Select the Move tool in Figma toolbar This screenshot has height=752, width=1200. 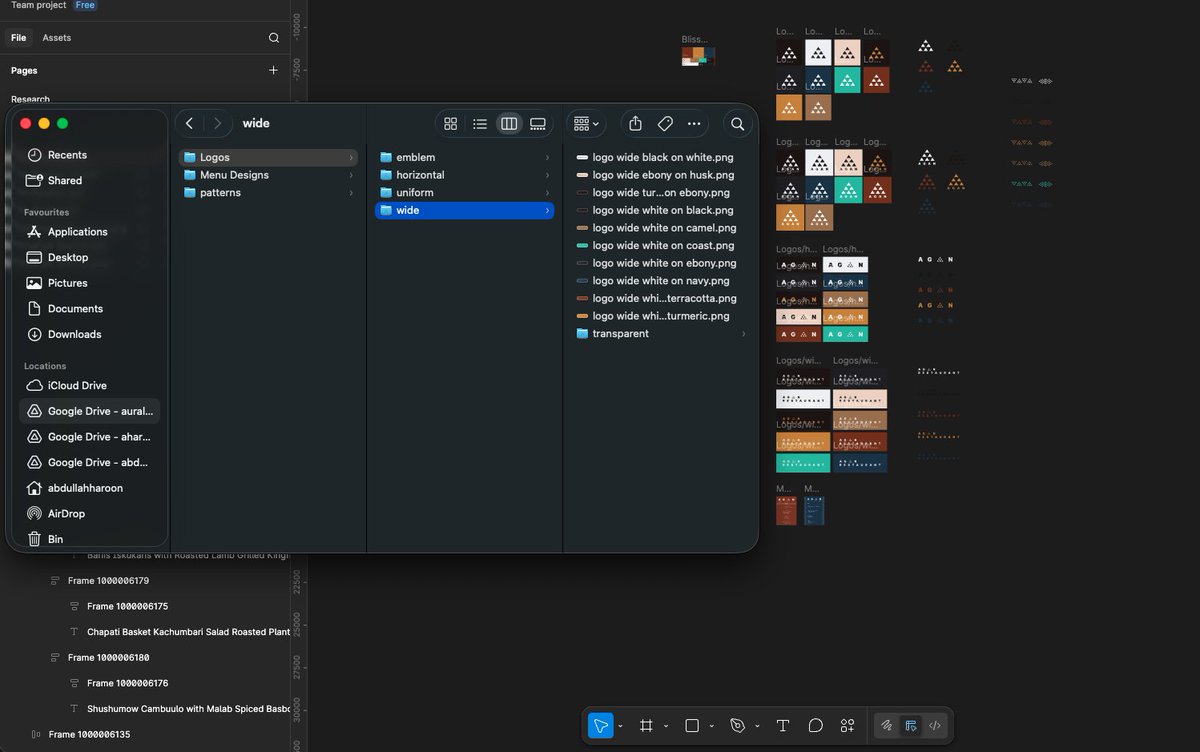coord(600,726)
